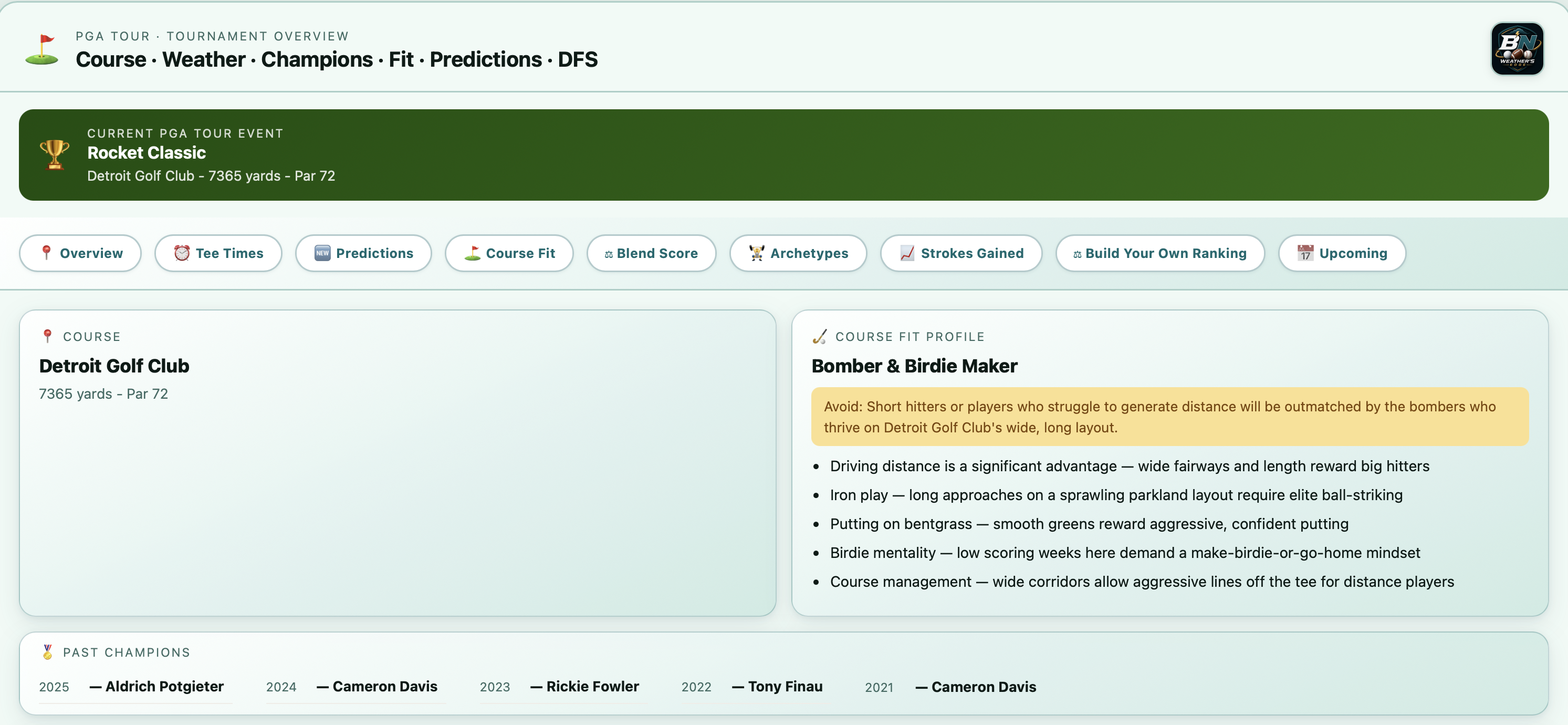The width and height of the screenshot is (1568, 725).
Task: Open the BN Weather's Edge logo
Action: tap(1517, 49)
